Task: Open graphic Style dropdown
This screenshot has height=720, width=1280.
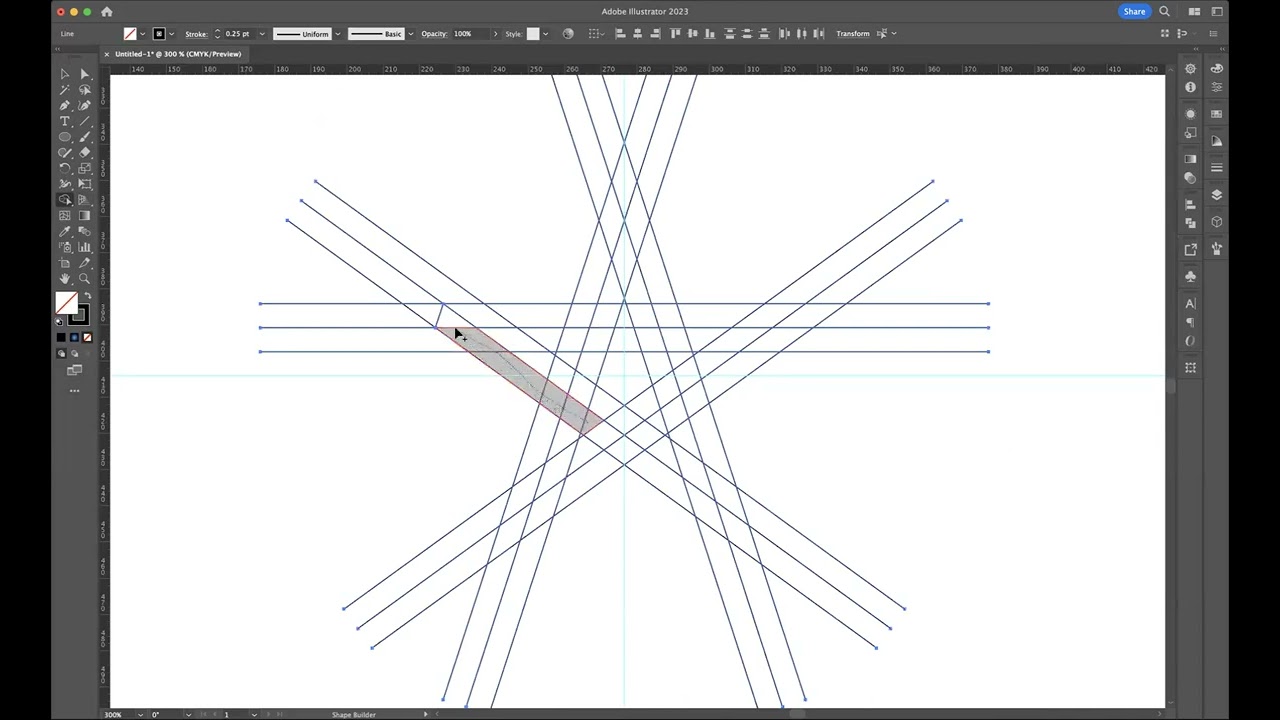Action: click(x=545, y=34)
